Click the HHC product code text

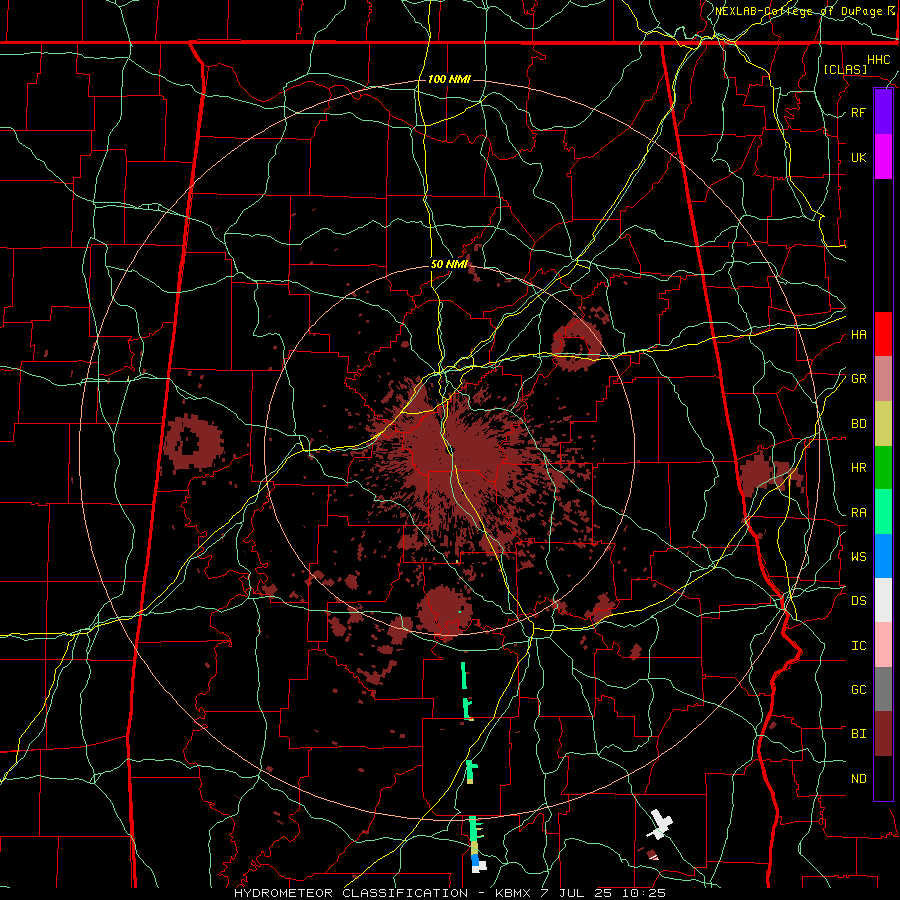click(x=879, y=60)
